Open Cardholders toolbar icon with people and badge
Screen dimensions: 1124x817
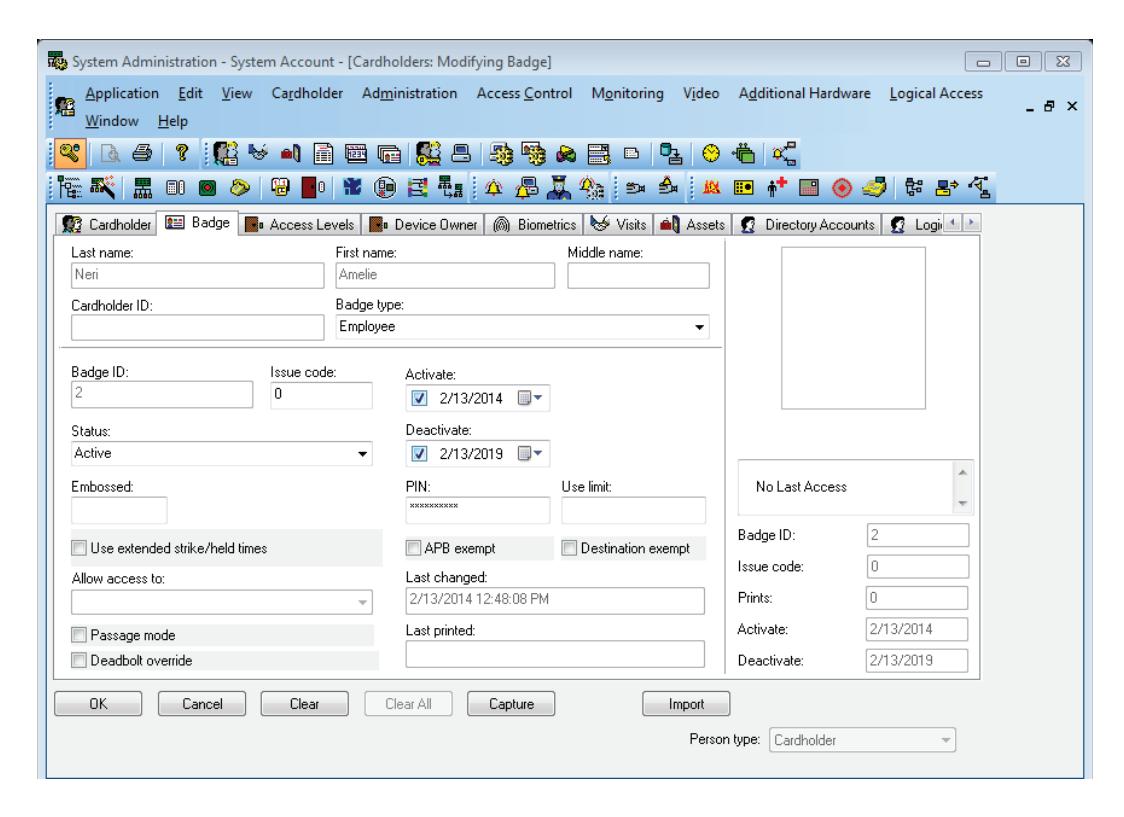225,153
